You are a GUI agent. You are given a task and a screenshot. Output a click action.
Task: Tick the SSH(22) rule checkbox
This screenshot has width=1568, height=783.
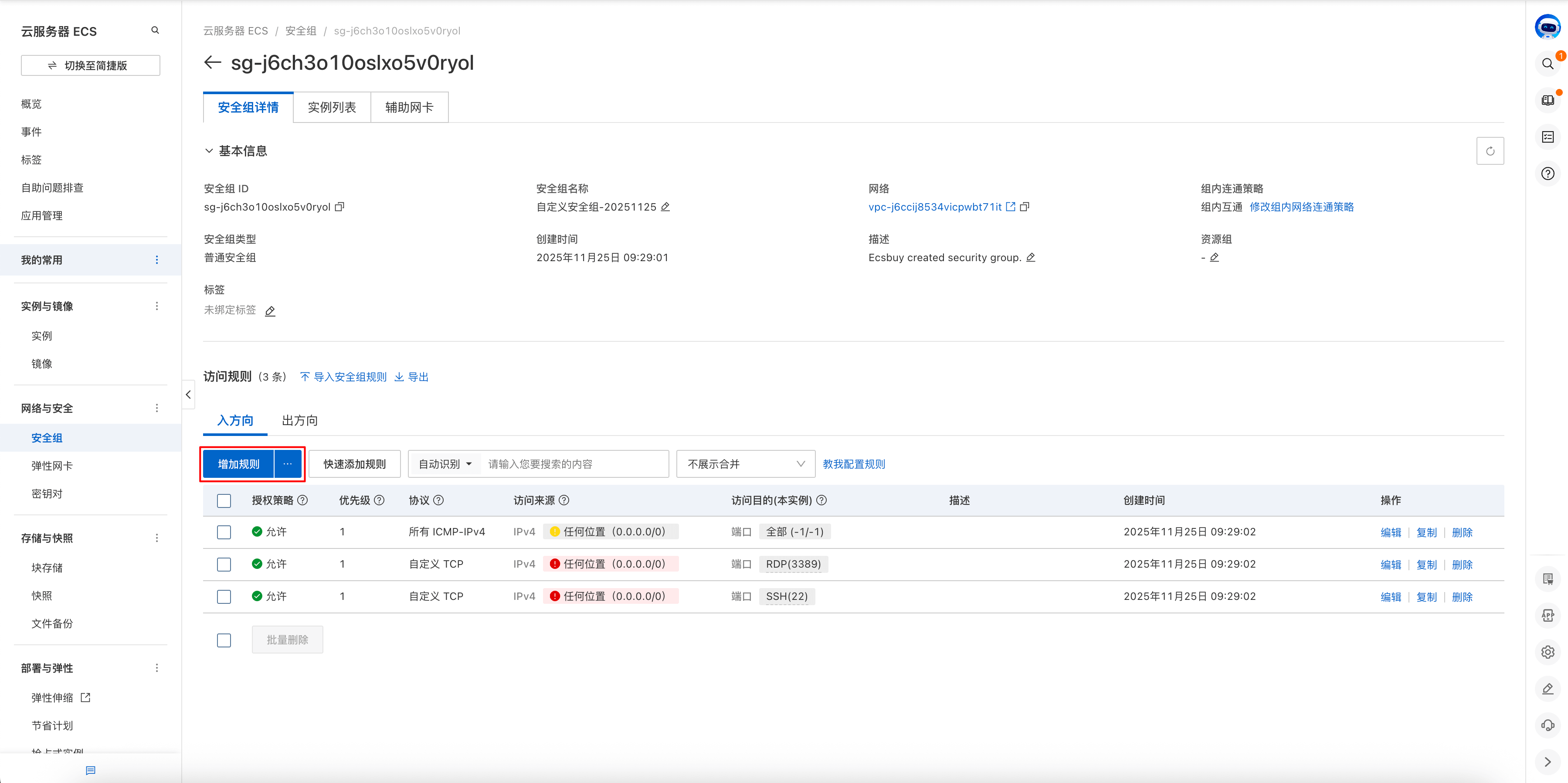[224, 597]
